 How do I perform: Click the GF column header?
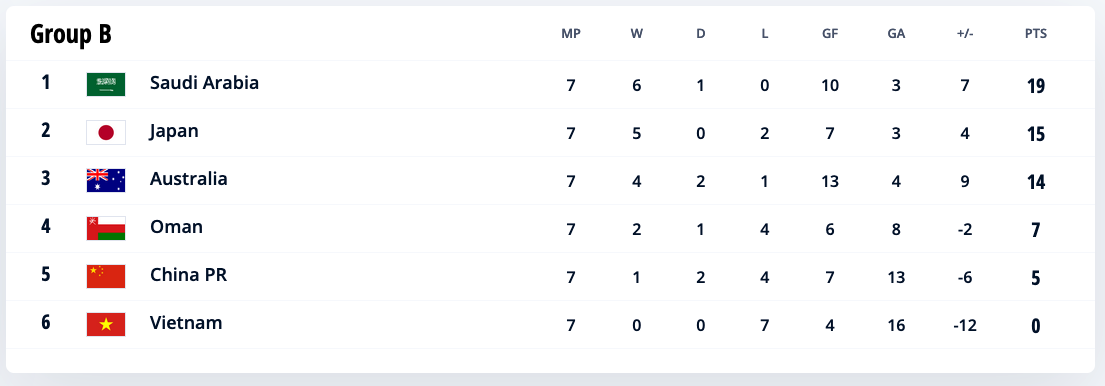(830, 34)
